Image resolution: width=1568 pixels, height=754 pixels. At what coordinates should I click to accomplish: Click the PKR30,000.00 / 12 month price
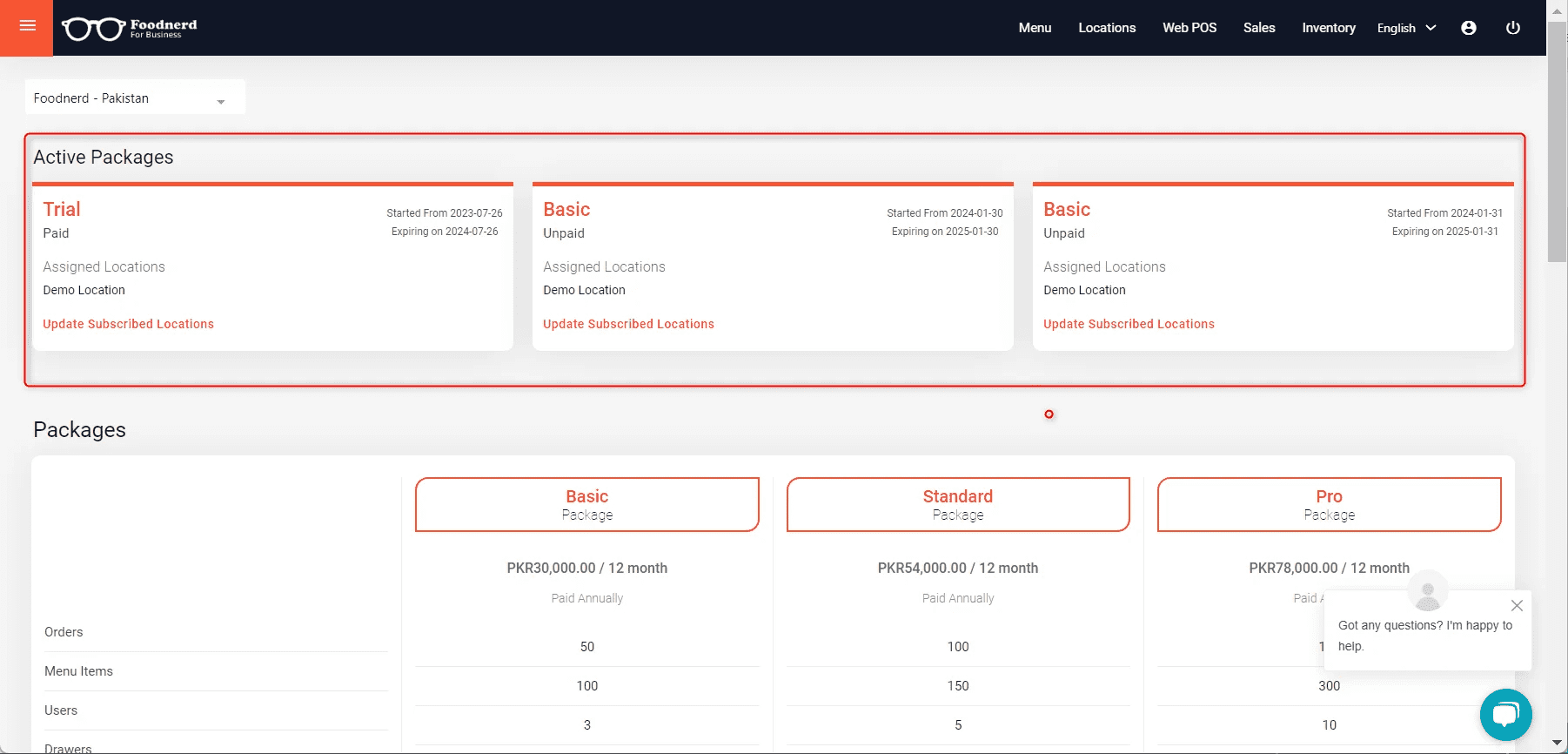coord(587,568)
